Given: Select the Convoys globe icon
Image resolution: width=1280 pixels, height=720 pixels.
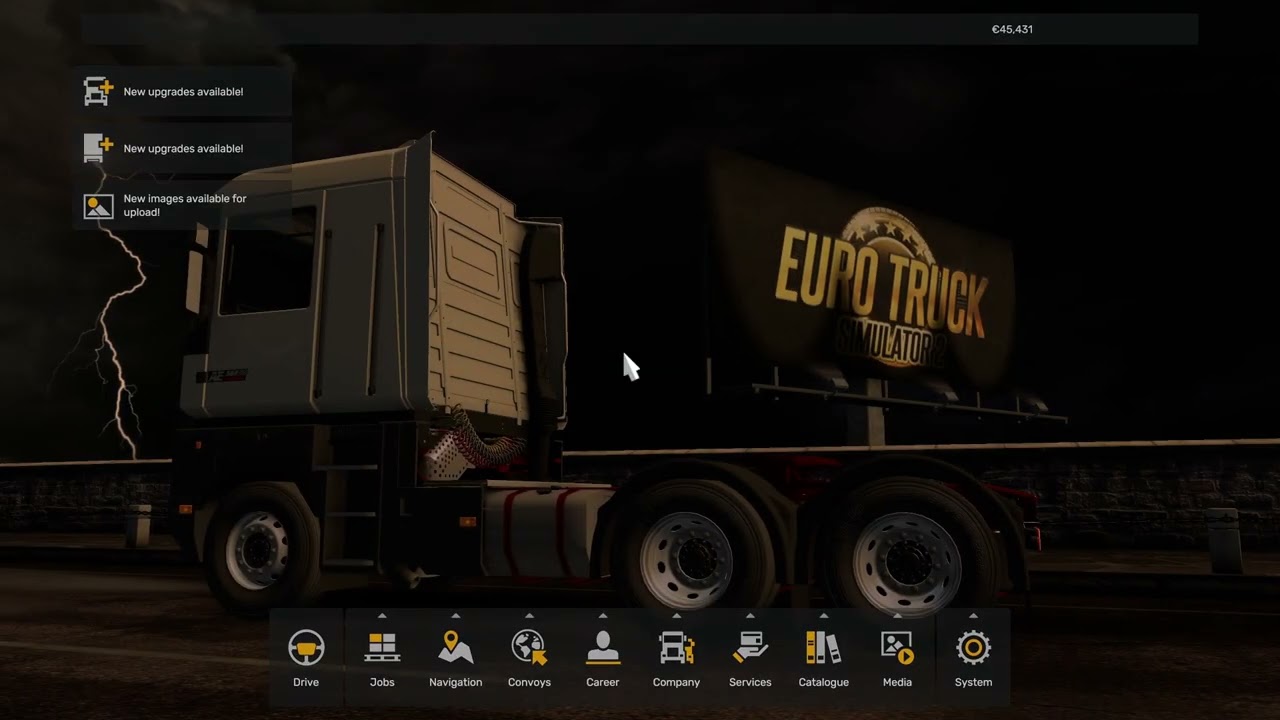Looking at the screenshot, I should pyautogui.click(x=529, y=648).
